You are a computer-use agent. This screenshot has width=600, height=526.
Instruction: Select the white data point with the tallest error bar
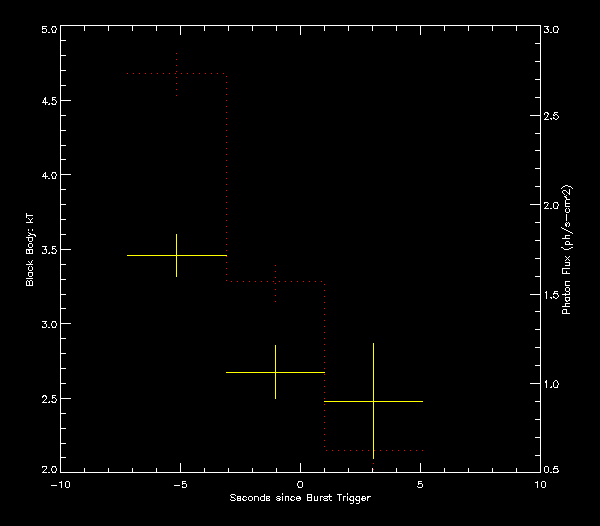coord(373,401)
